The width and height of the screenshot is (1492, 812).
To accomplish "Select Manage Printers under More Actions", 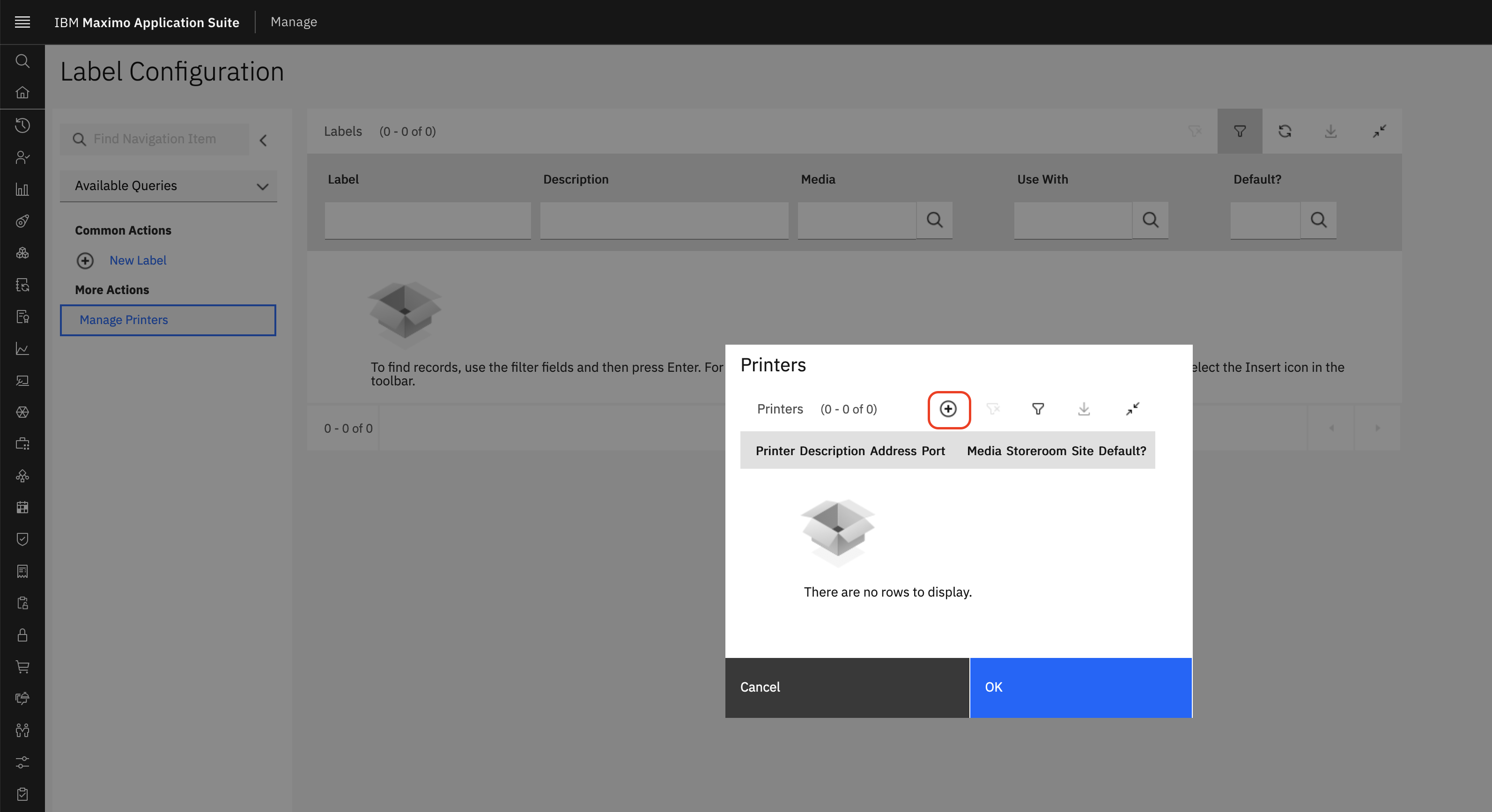I will click(x=124, y=320).
